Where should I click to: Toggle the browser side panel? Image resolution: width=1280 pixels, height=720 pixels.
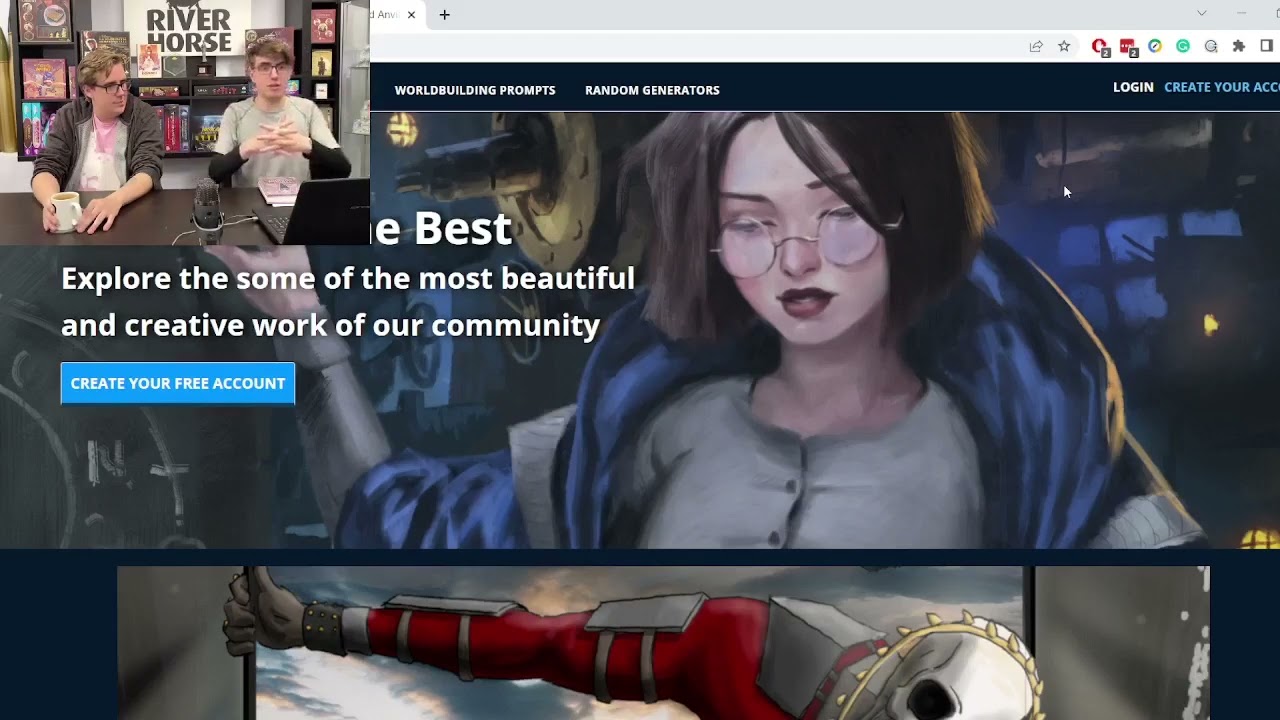click(1266, 46)
